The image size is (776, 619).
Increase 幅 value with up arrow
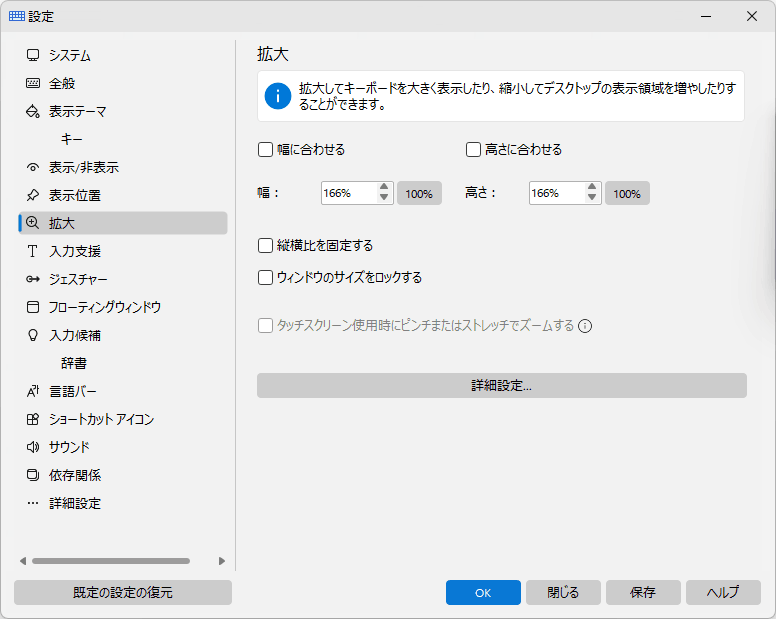pyautogui.click(x=384, y=187)
